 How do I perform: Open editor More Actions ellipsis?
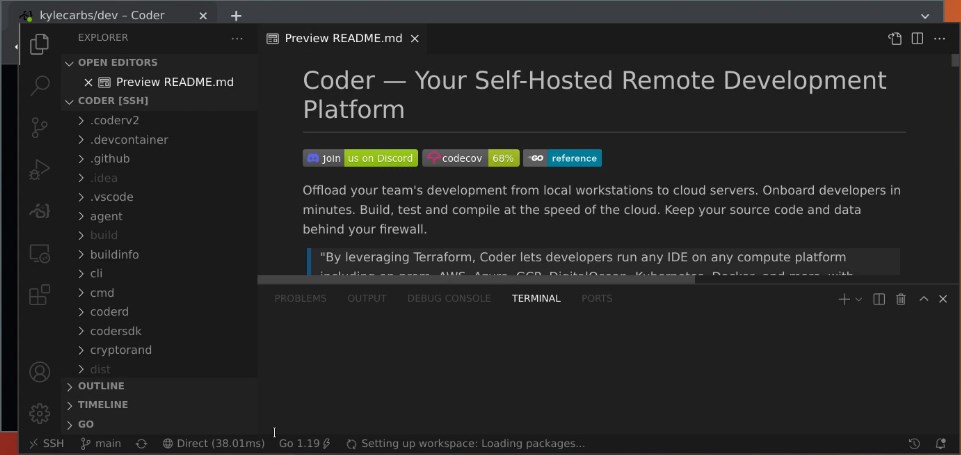pos(940,39)
